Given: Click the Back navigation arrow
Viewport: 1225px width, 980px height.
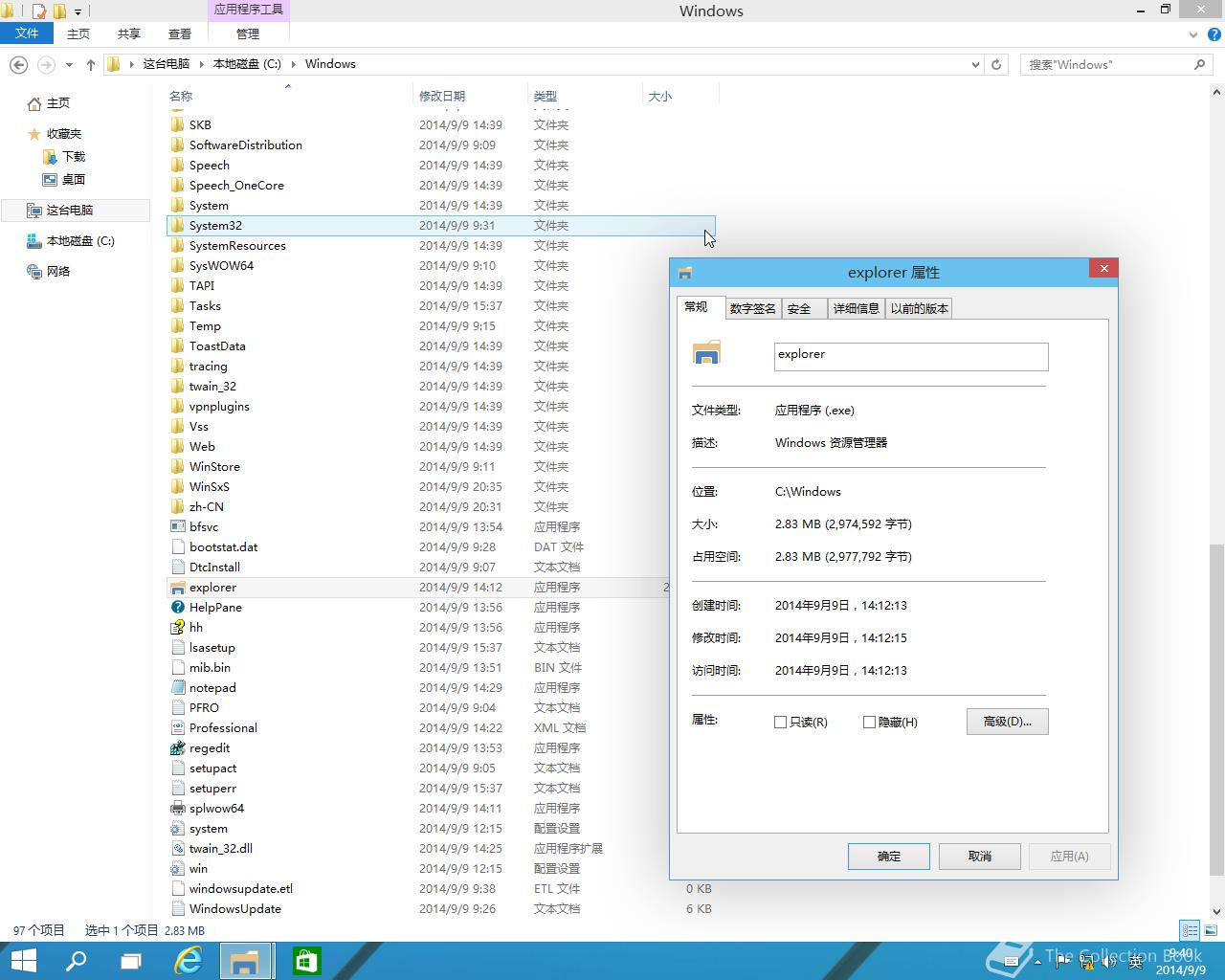Looking at the screenshot, I should [x=18, y=64].
